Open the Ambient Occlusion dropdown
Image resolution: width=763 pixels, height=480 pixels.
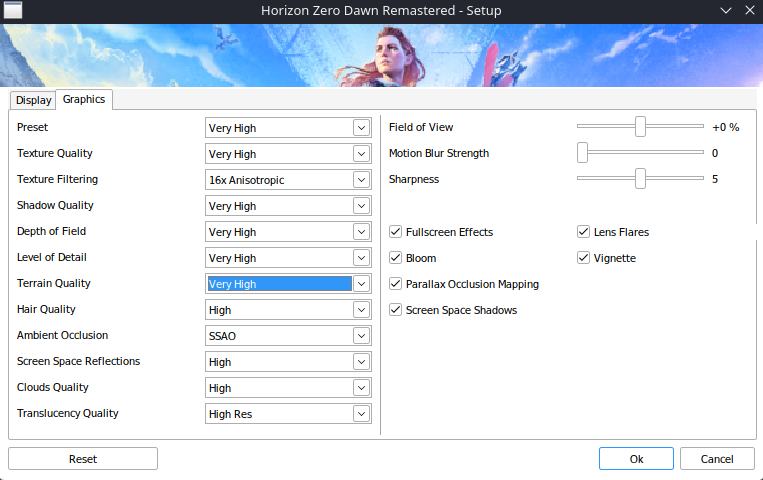(x=288, y=336)
